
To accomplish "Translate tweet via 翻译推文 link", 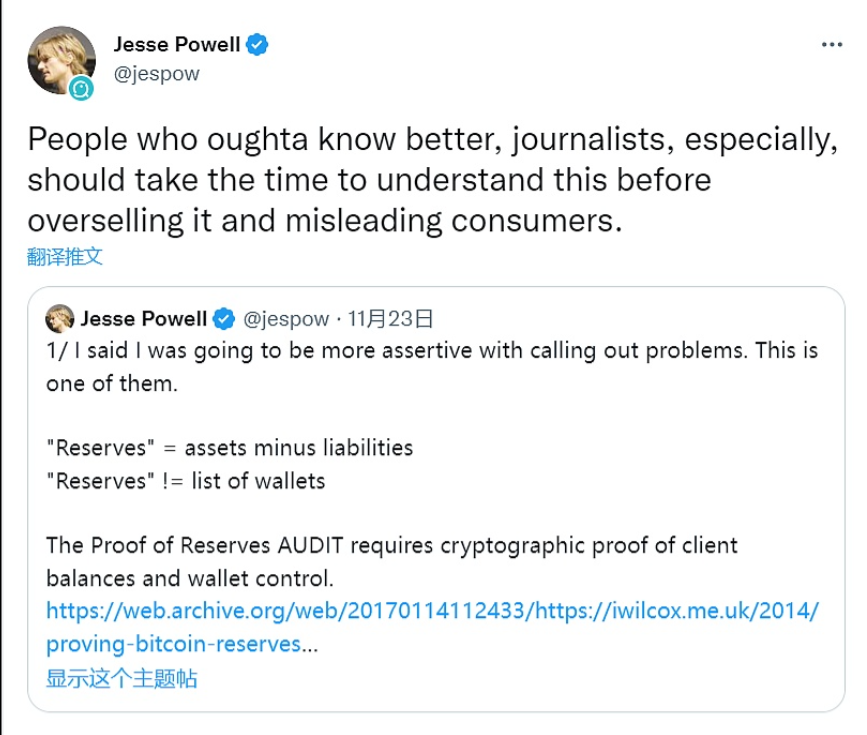I will click(x=65, y=256).
